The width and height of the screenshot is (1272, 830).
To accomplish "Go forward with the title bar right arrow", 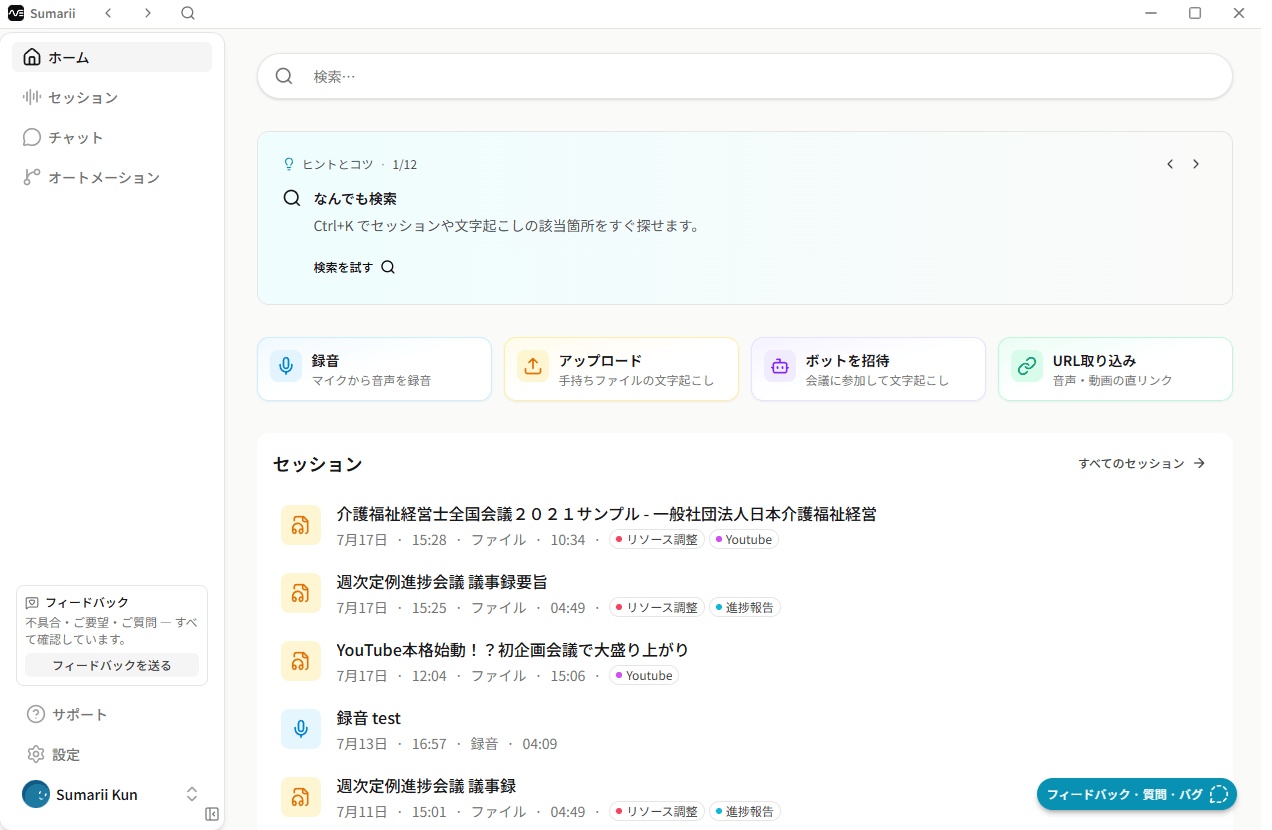I will pos(148,13).
